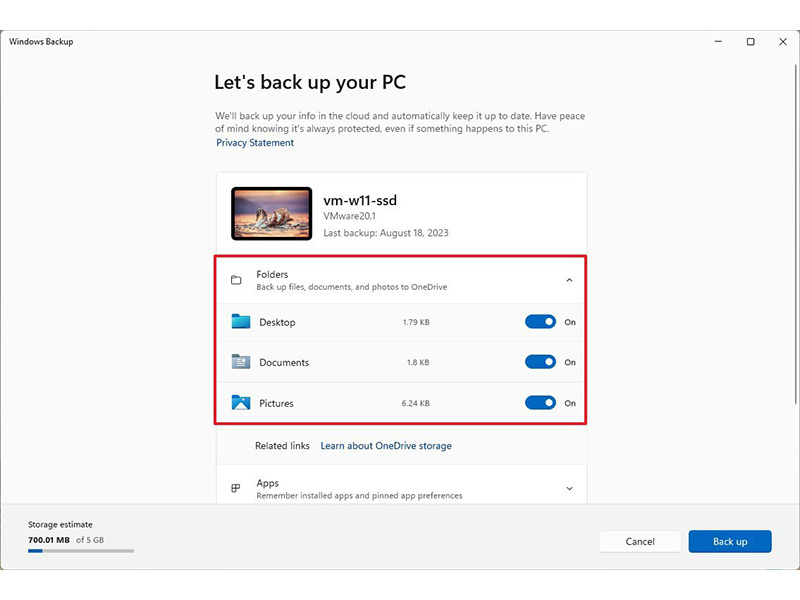Click the Pictures folder label

coord(276,404)
